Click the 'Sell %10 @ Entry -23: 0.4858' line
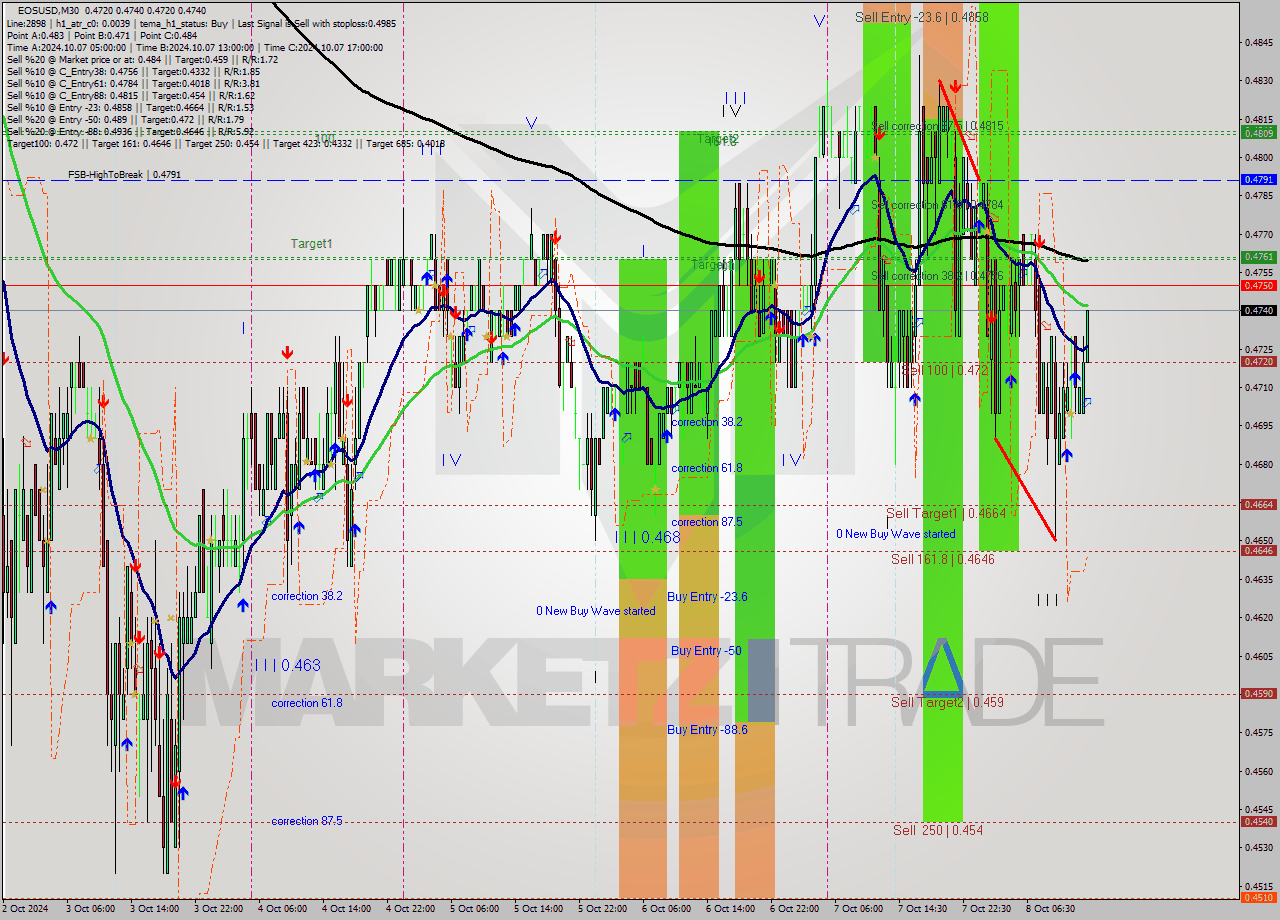1280x920 pixels. point(130,107)
